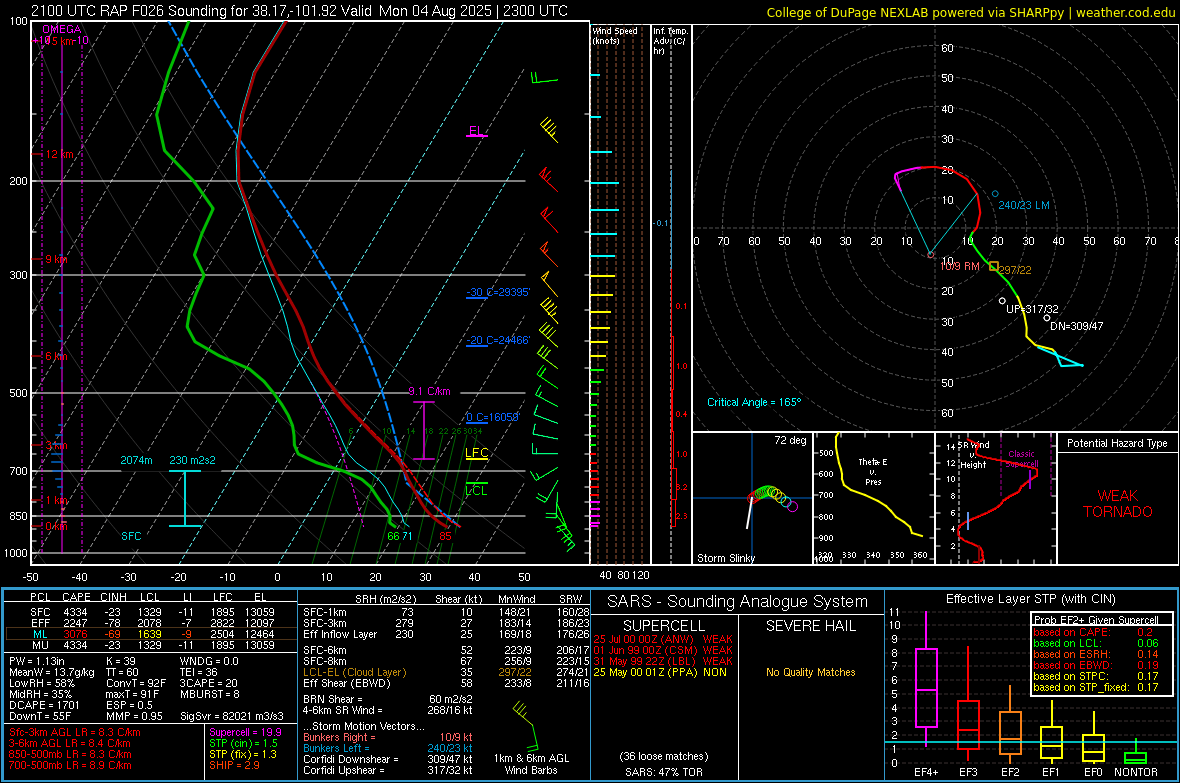This screenshot has height=783, width=1180.
Task: Select the magenta 'EL' marker on the skew-T
Action: pyautogui.click(x=476, y=131)
